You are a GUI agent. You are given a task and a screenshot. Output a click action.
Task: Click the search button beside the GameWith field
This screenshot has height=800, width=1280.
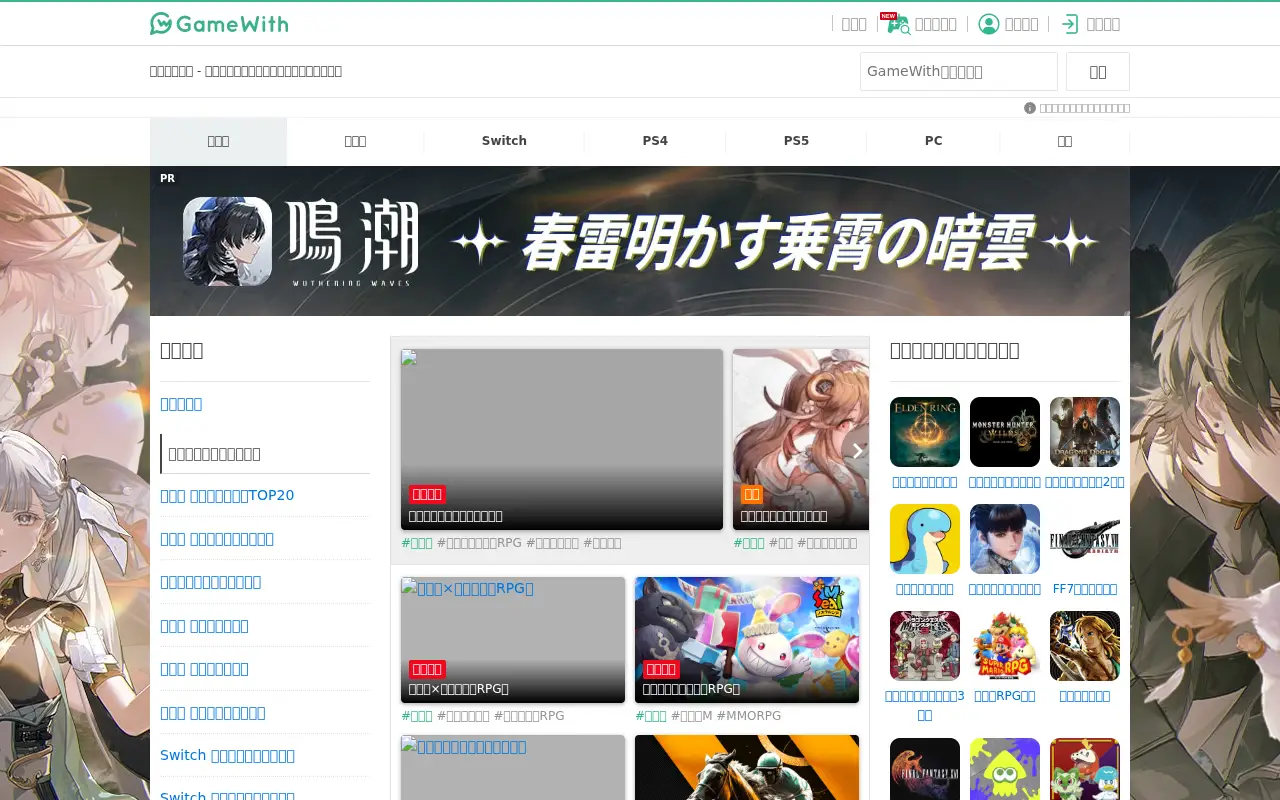coord(1098,72)
